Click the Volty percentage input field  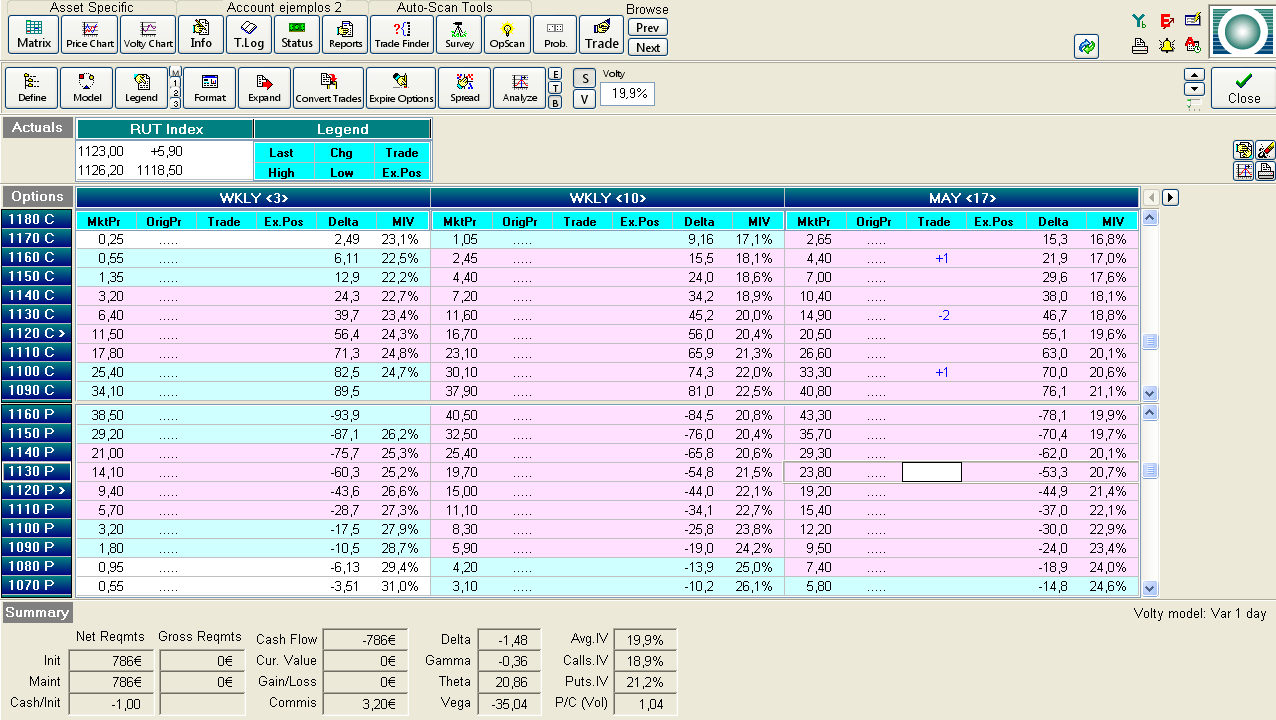coord(627,94)
